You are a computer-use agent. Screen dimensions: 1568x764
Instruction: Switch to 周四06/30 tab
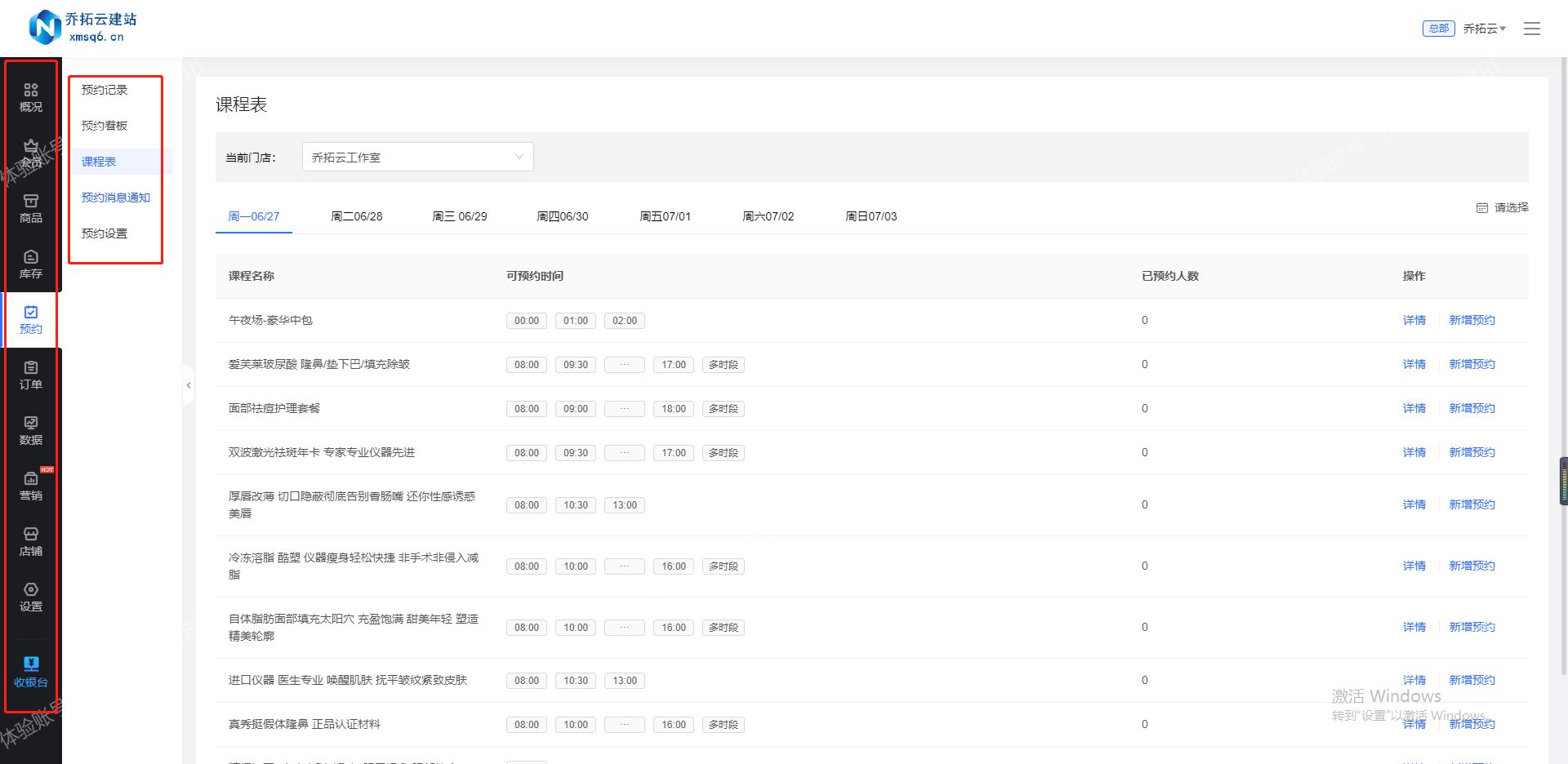pyautogui.click(x=563, y=216)
